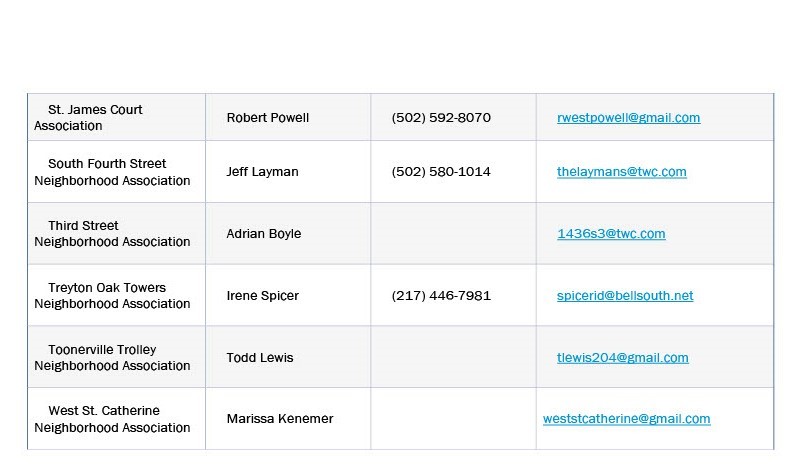Open the 1436s3@twc.com email link
The height and width of the screenshot is (466, 785).
611,234
